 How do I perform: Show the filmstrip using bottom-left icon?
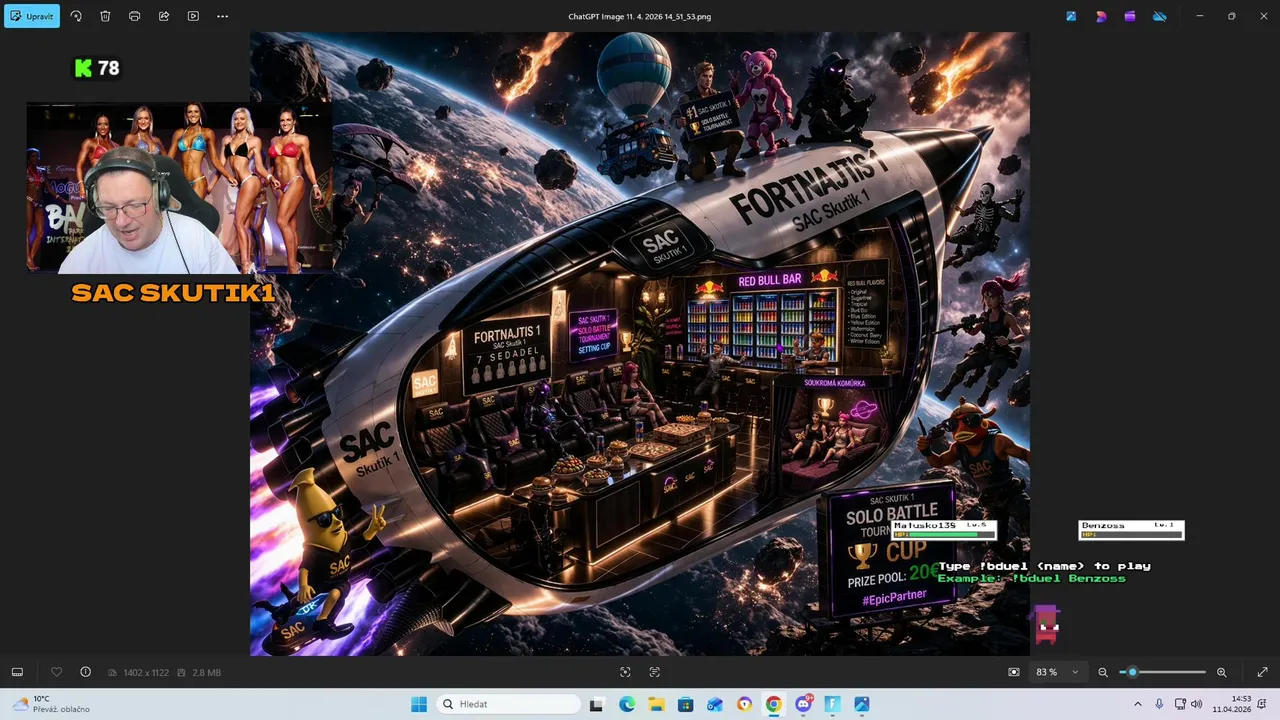coord(17,672)
